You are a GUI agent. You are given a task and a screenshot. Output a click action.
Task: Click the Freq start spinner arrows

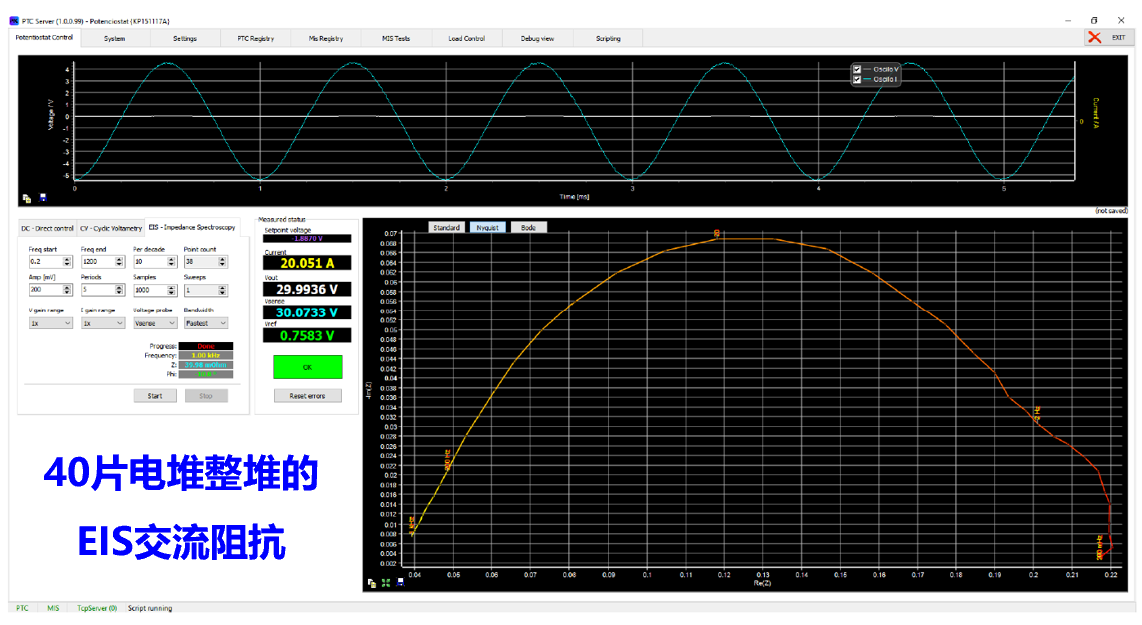(x=68, y=262)
